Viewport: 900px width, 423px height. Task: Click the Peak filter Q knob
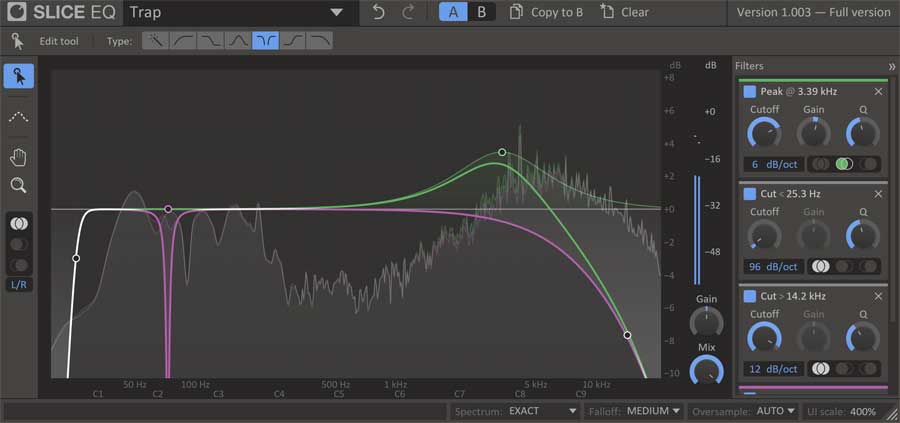tap(863, 134)
